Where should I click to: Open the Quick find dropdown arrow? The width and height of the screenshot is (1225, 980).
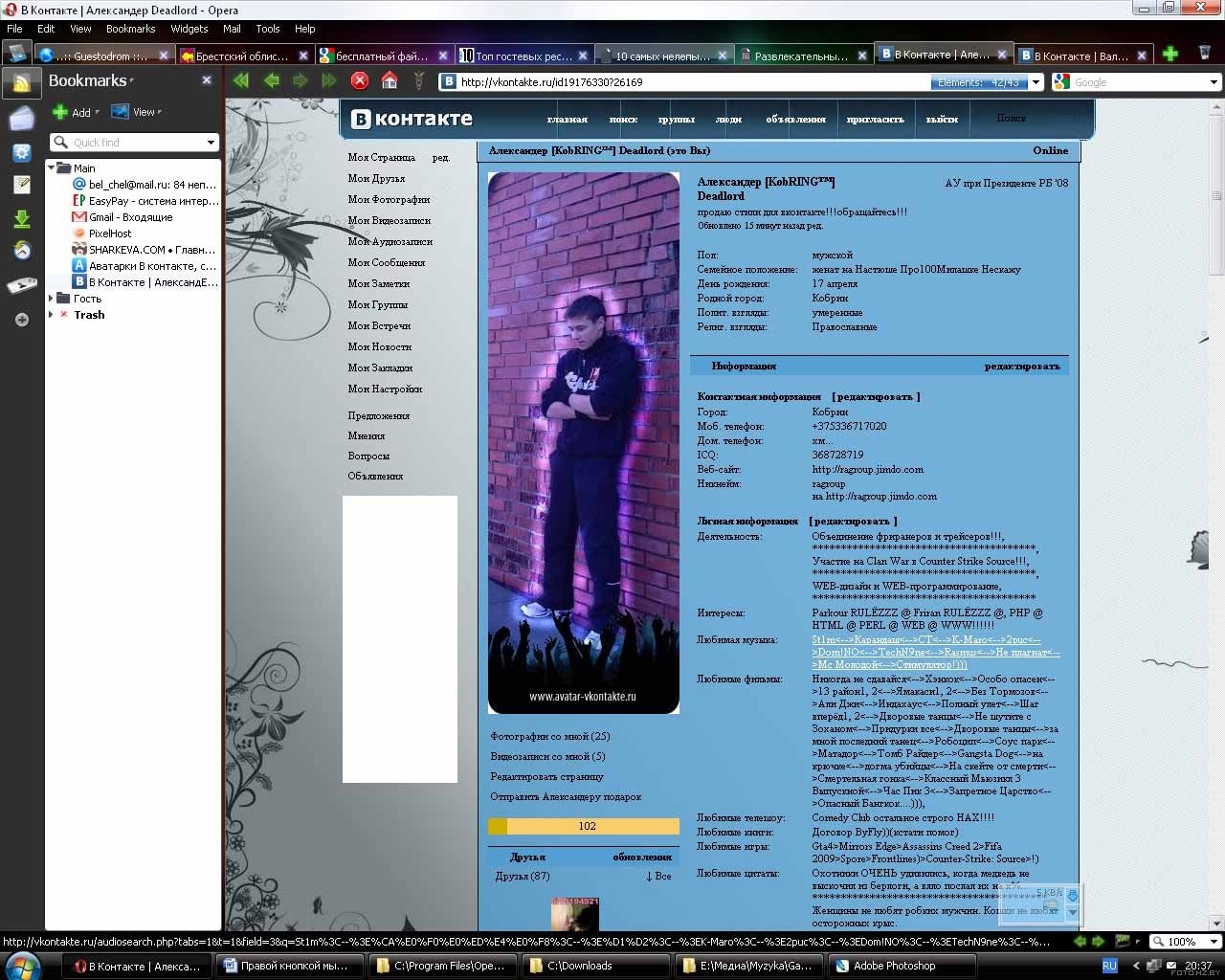(211, 143)
